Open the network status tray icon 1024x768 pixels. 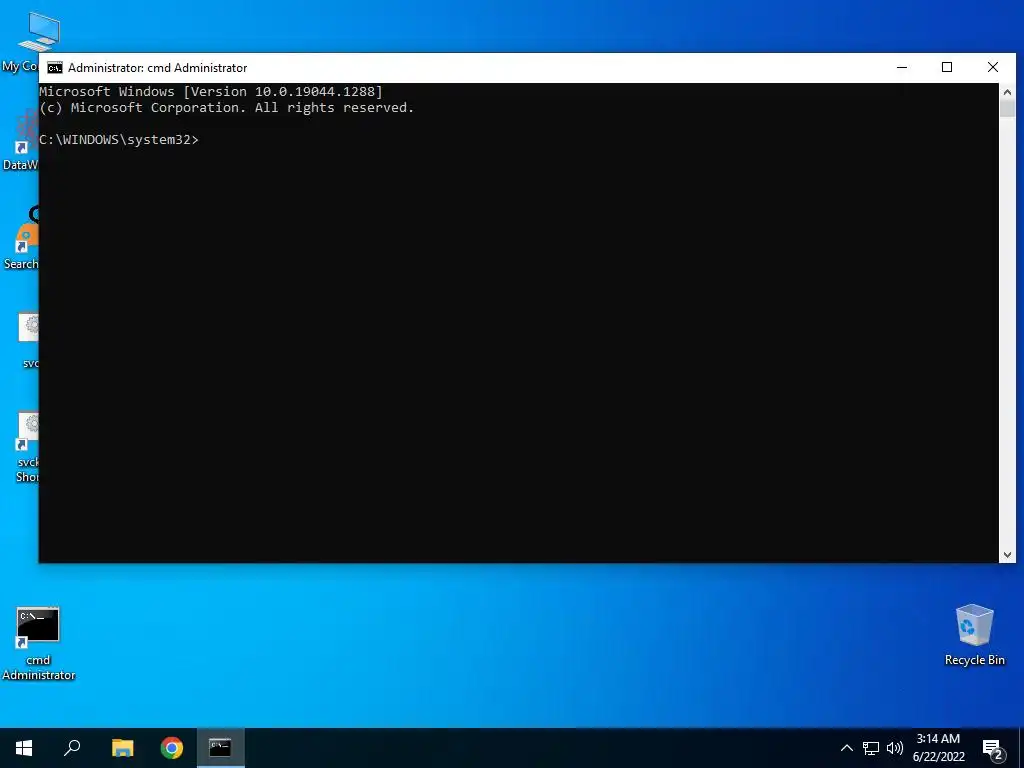pyautogui.click(x=871, y=748)
